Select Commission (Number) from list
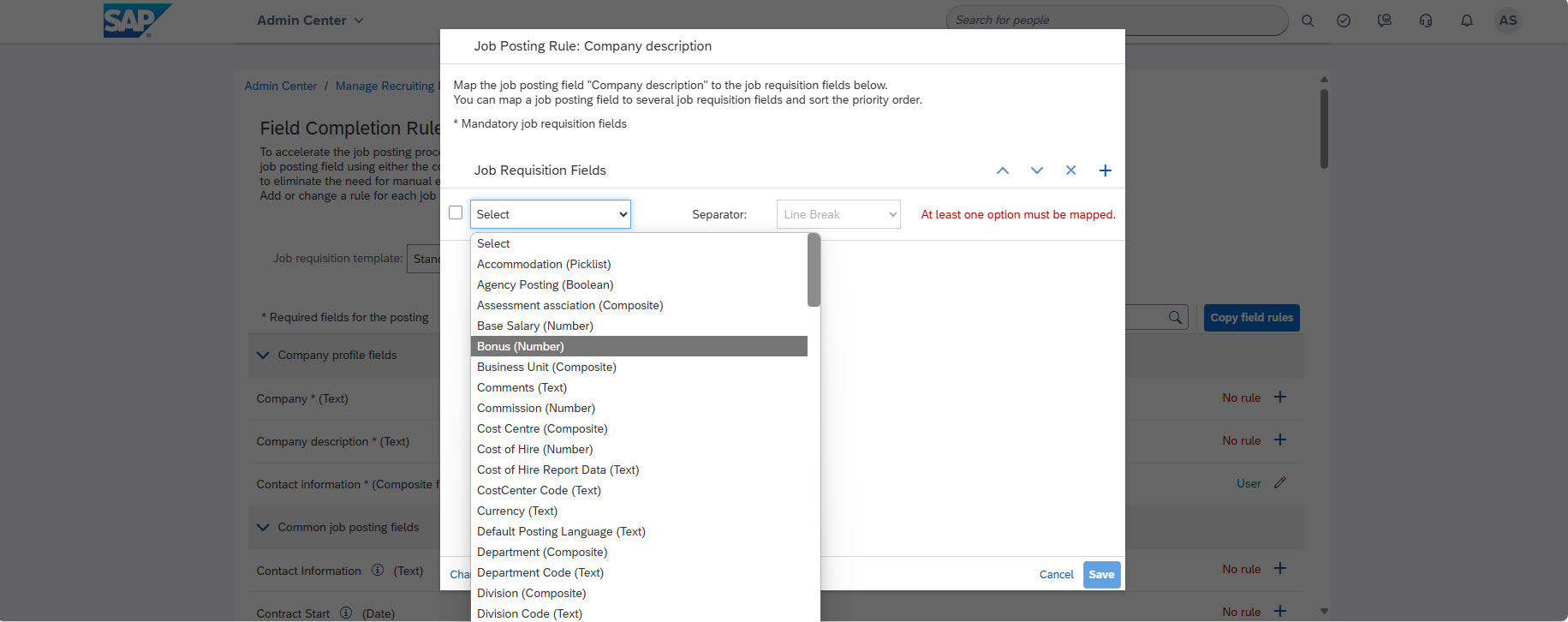The width and height of the screenshot is (1568, 622). [639, 408]
